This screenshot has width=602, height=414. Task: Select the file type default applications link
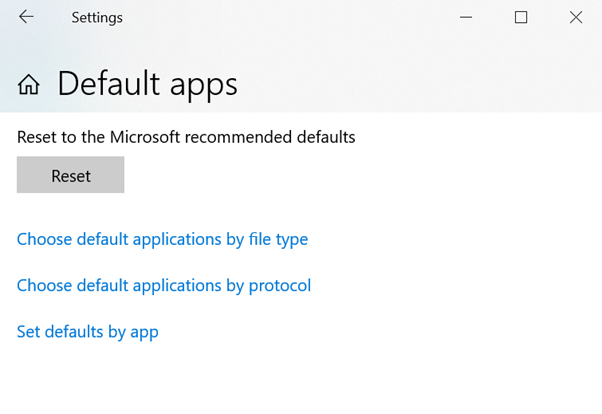(162, 239)
